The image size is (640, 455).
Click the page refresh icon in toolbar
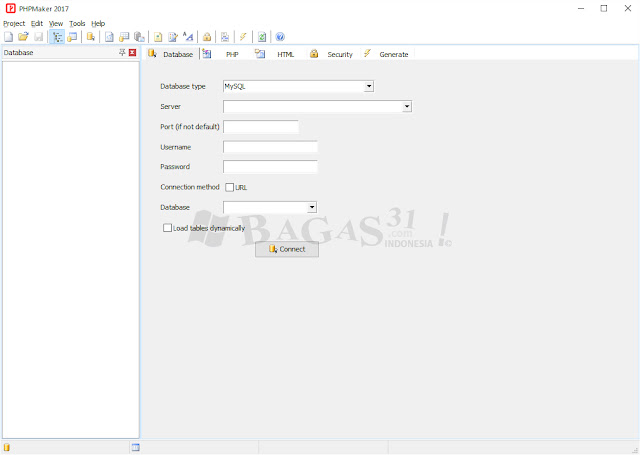coord(109,37)
